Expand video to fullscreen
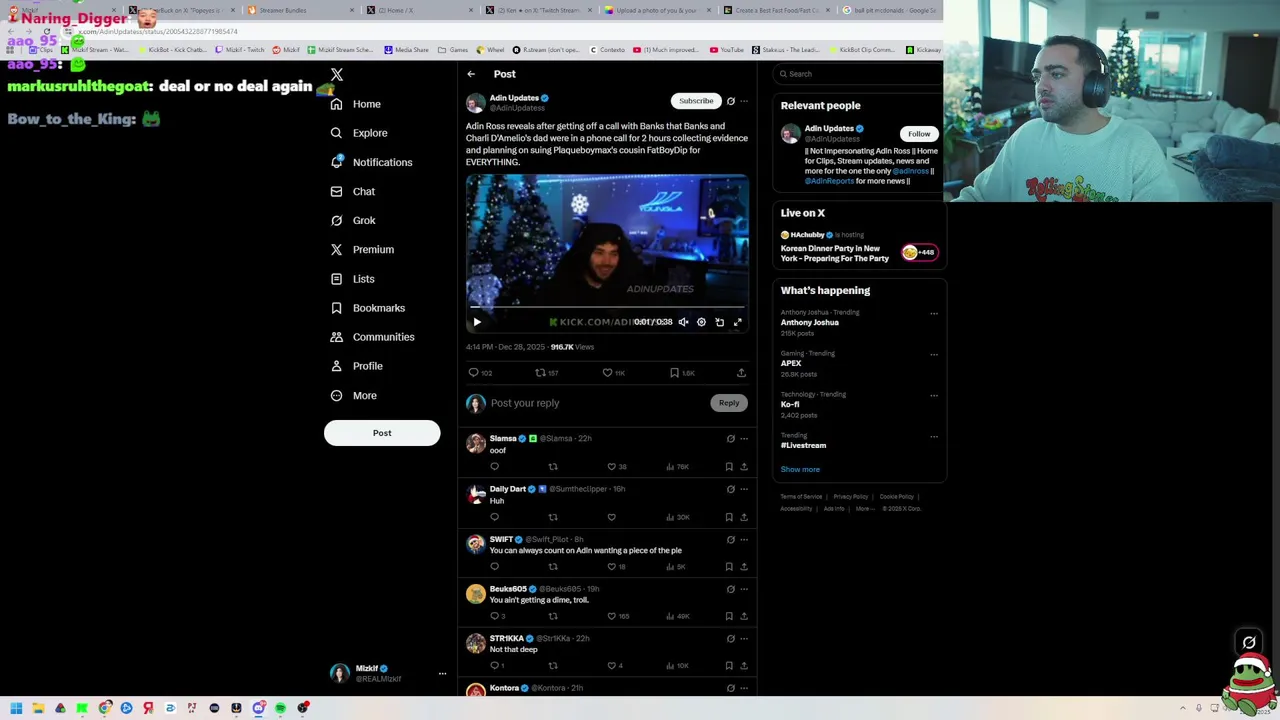The width and height of the screenshot is (1280, 720). point(738,322)
